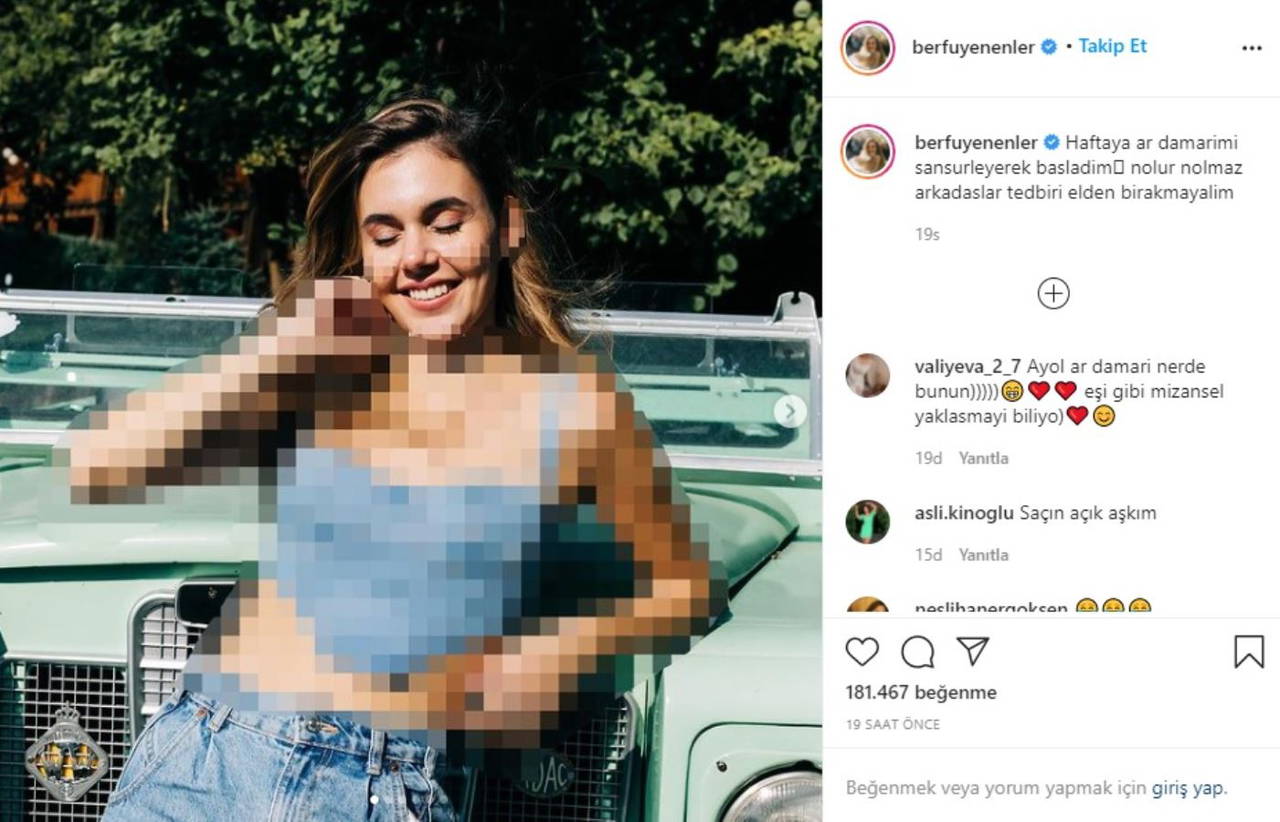This screenshot has height=822, width=1280.
Task: Open comments via speech bubble icon
Action: 917,652
